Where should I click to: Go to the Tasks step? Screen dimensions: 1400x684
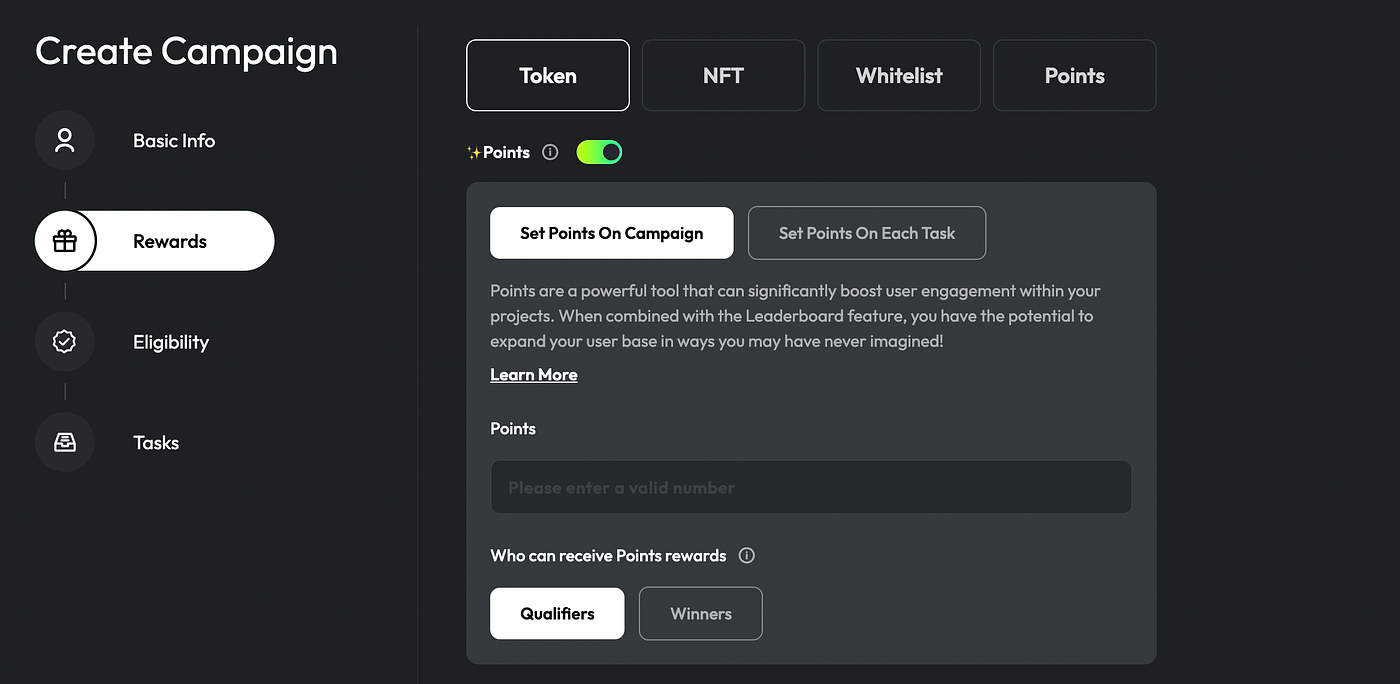pos(156,443)
